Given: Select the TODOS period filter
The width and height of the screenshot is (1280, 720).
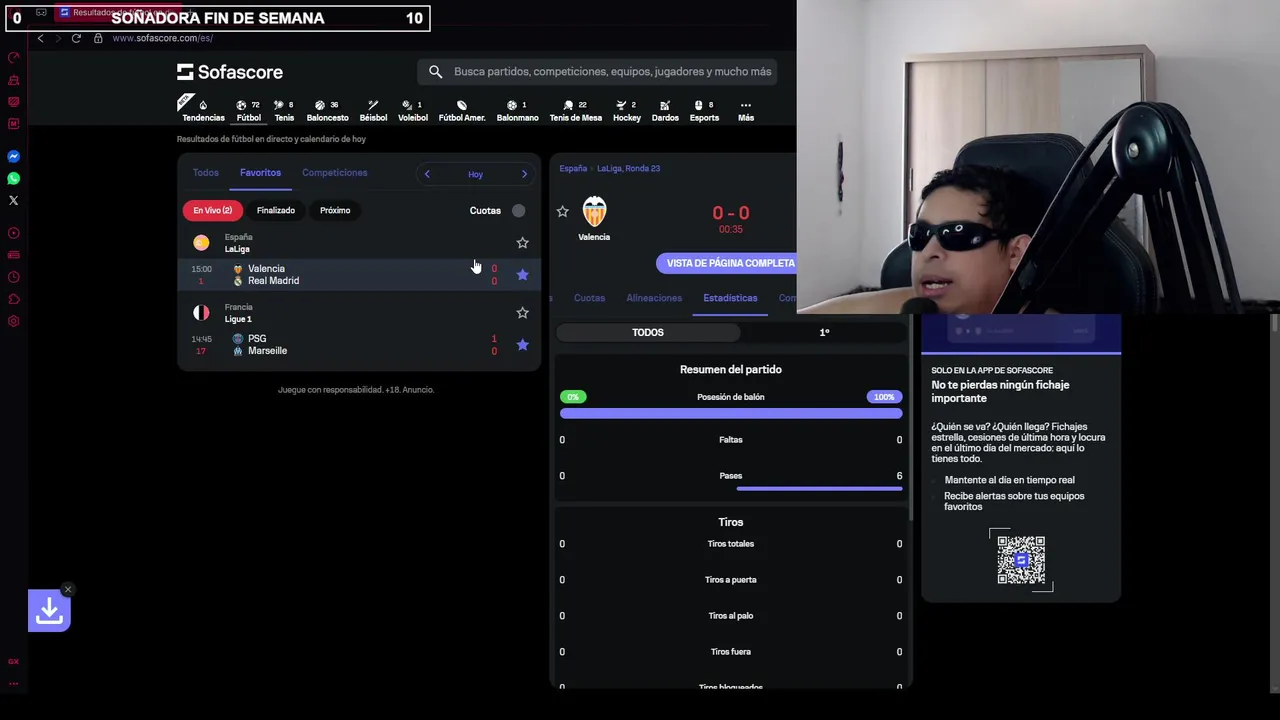Looking at the screenshot, I should click(648, 332).
